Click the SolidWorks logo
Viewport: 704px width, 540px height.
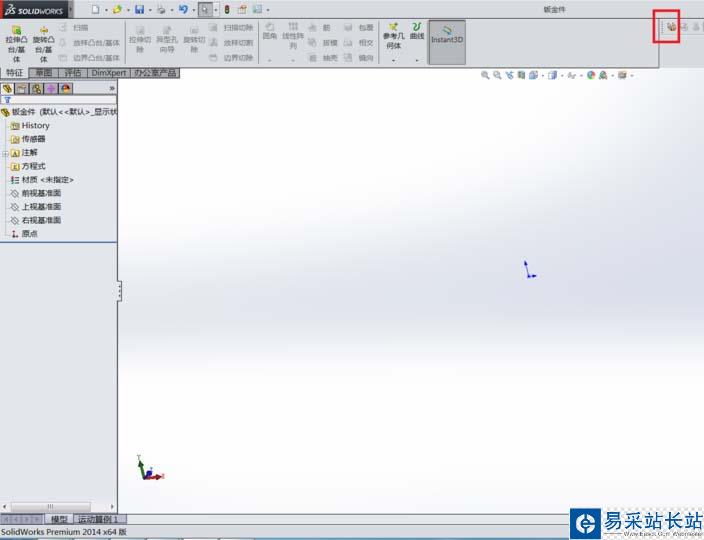[34, 9]
